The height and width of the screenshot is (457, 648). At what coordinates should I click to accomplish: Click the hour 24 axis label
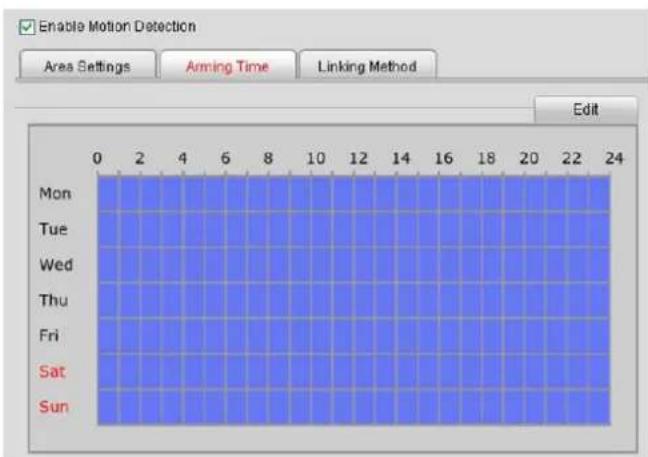614,158
